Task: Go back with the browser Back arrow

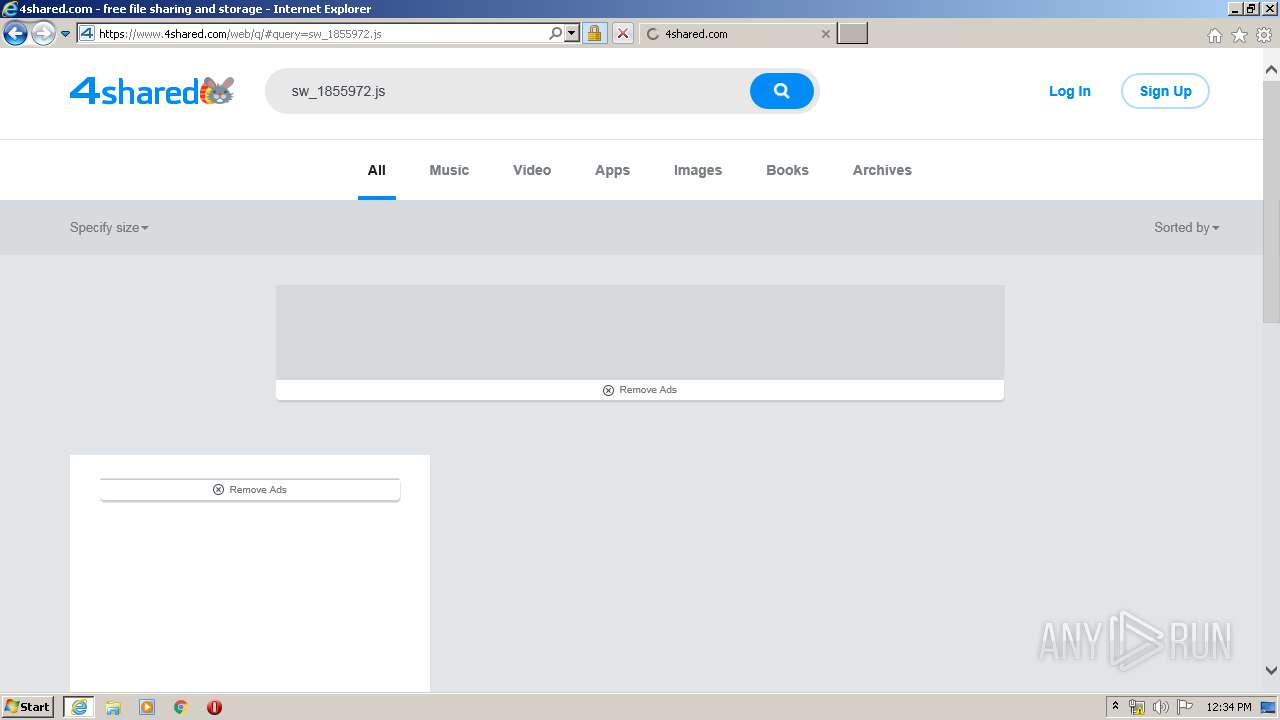Action: click(15, 34)
